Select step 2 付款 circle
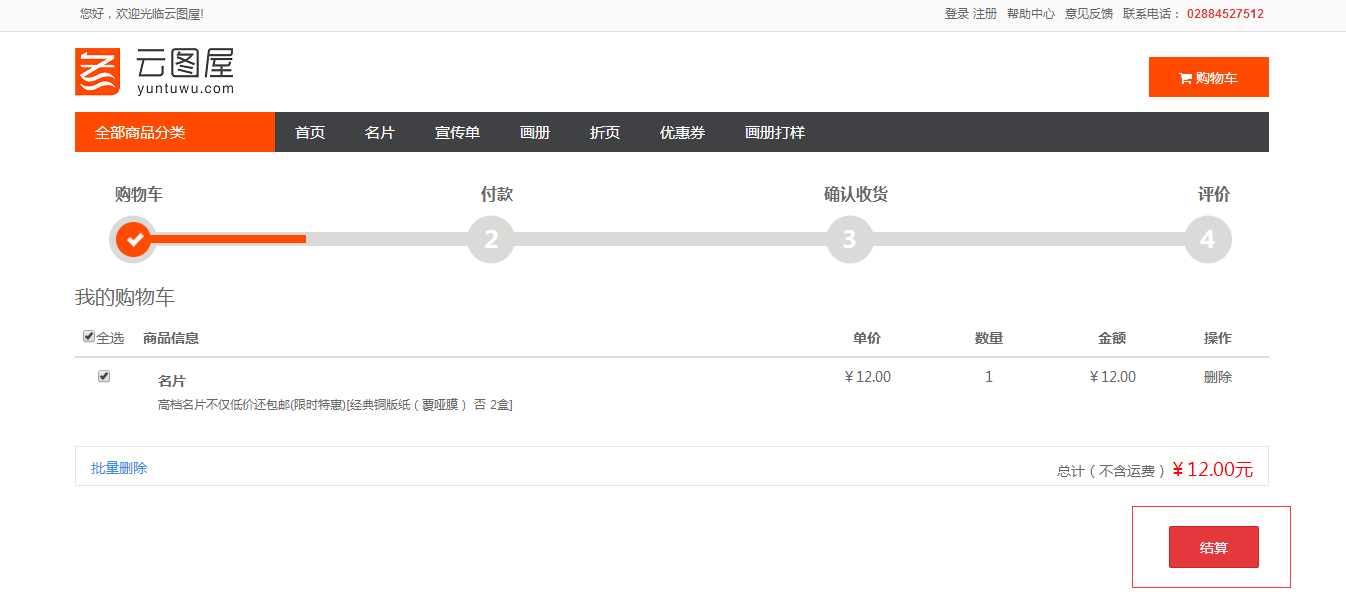This screenshot has width=1346, height=599. click(x=491, y=240)
